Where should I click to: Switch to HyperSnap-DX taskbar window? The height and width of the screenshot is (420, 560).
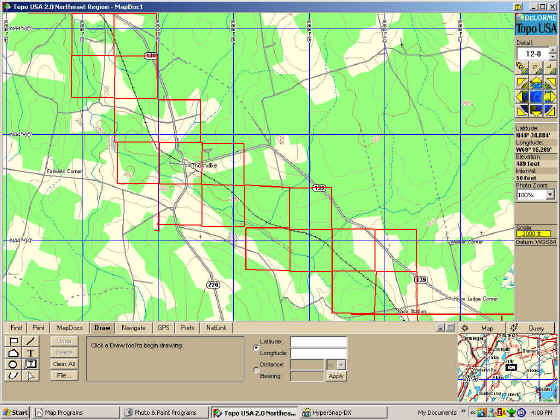tap(343, 413)
